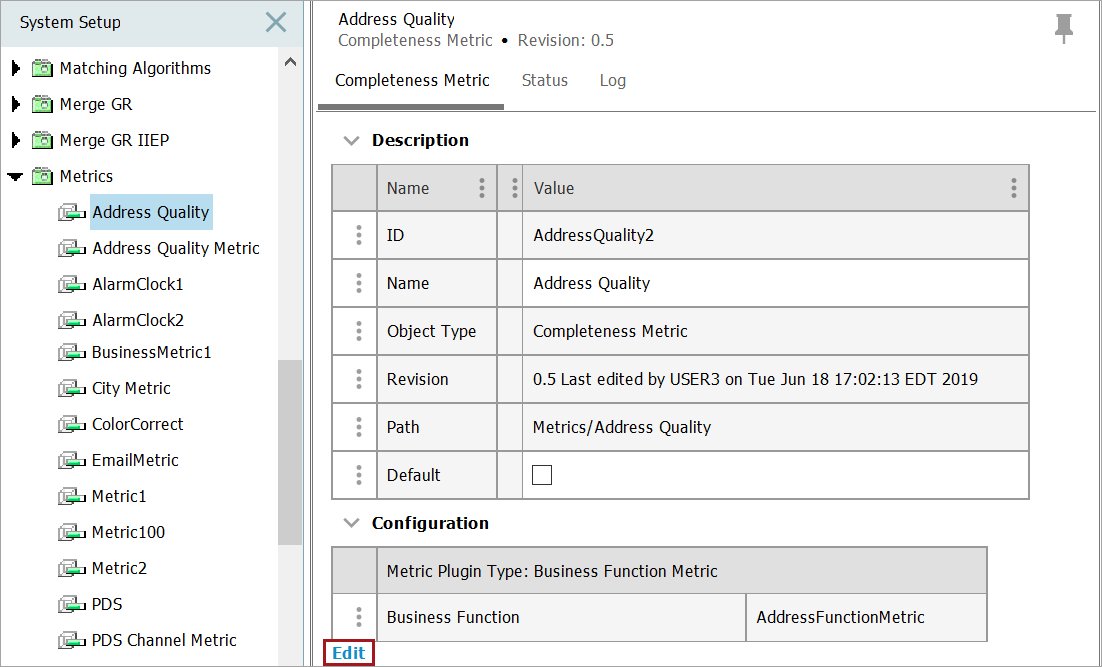The image size is (1102, 667).
Task: Open the Name column options menu
Action: (x=482, y=188)
